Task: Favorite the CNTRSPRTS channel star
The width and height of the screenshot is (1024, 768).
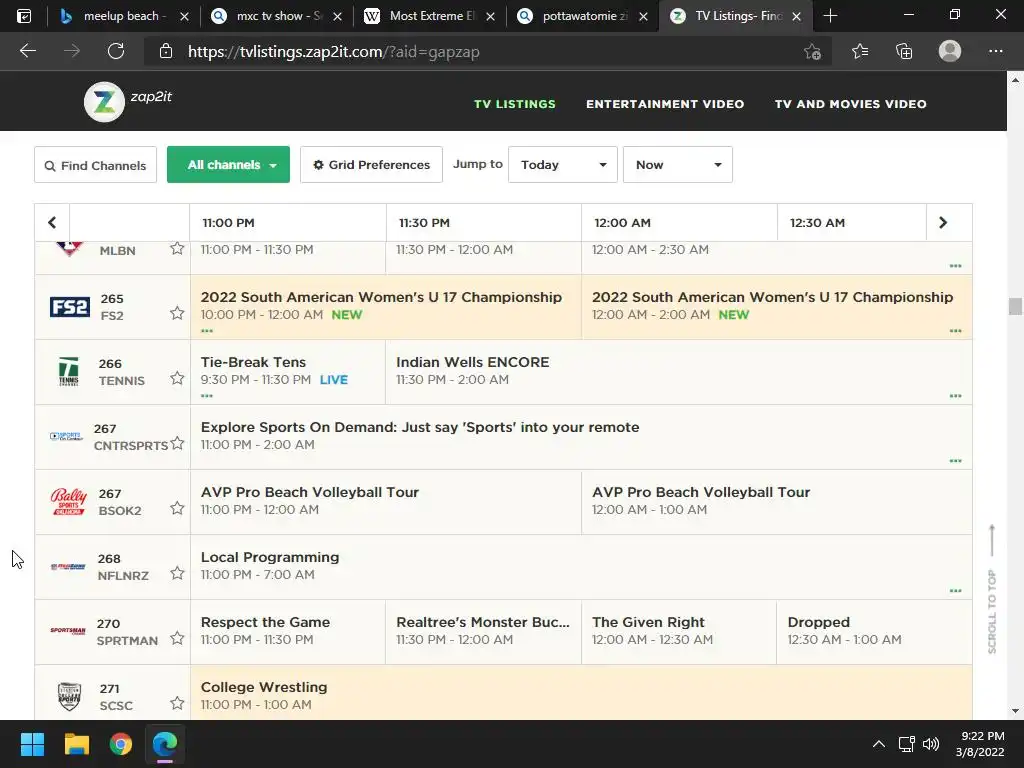Action: (x=177, y=443)
